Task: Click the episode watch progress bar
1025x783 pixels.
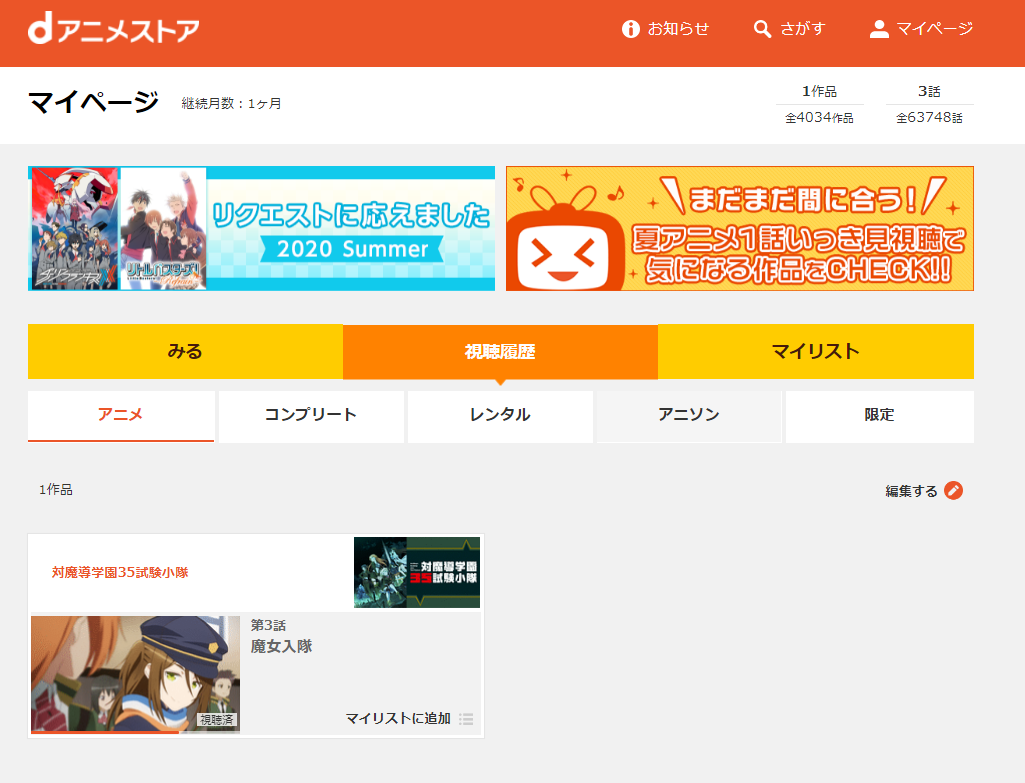Action: click(x=135, y=732)
